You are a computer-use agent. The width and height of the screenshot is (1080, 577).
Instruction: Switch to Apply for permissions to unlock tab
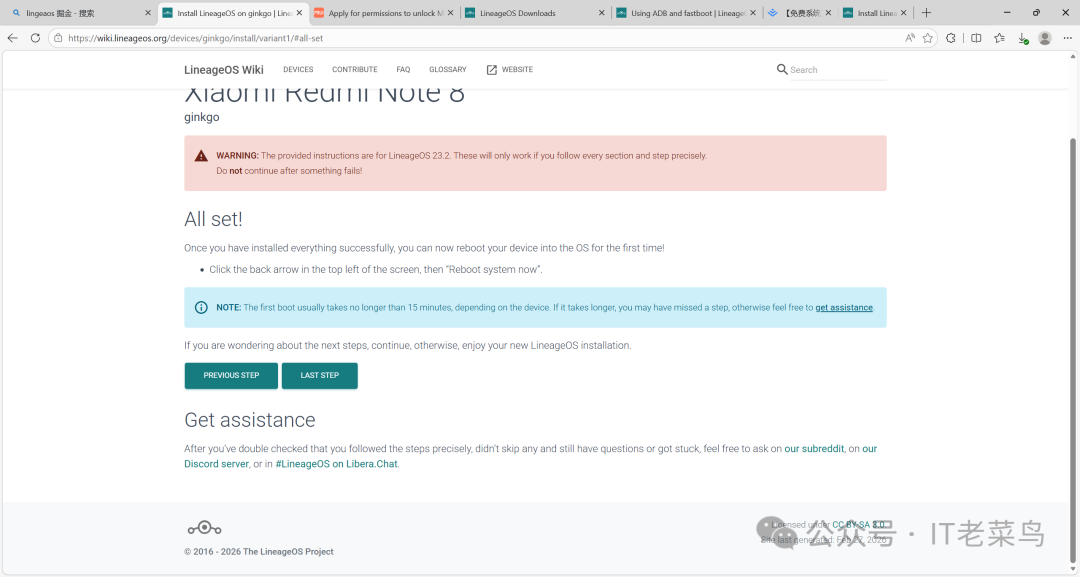(385, 13)
